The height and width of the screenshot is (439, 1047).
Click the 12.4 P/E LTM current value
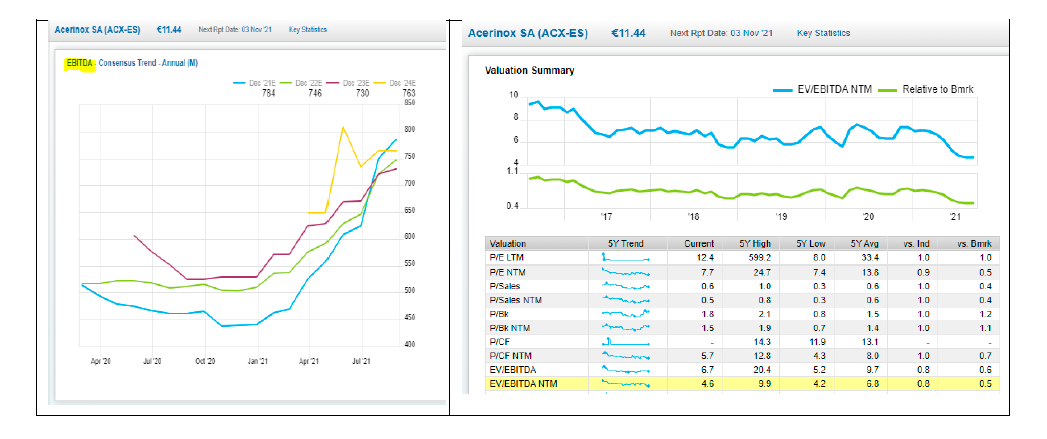(x=705, y=257)
